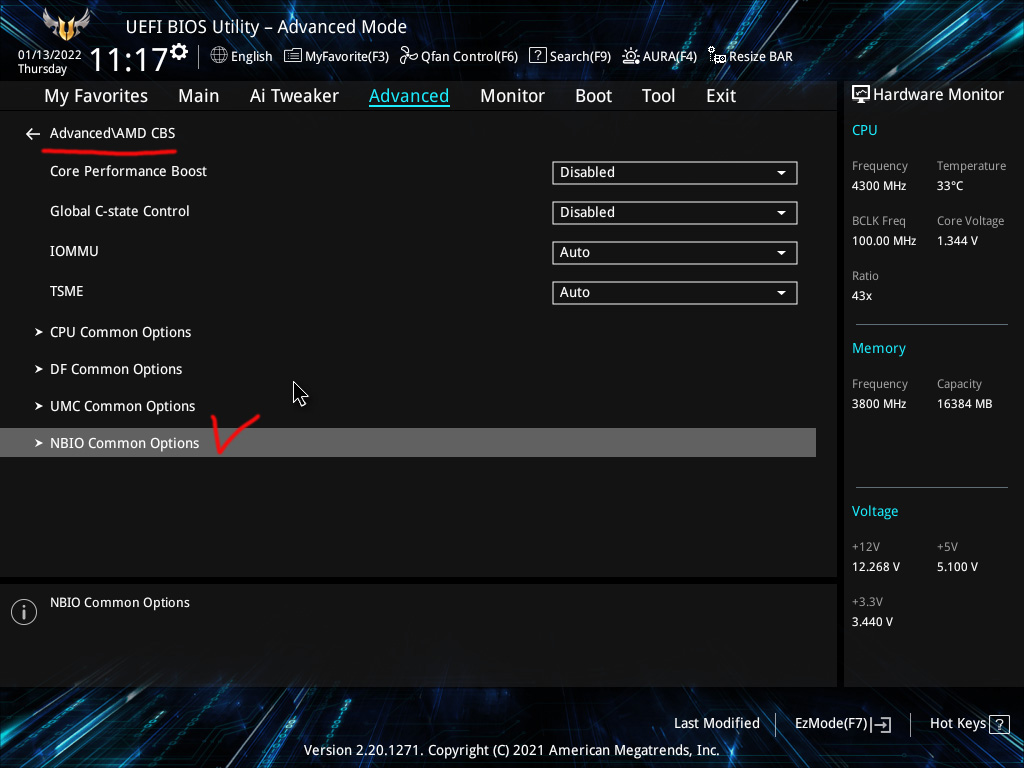
Task: Click the 01/13/2022 date text
Action: [50, 55]
